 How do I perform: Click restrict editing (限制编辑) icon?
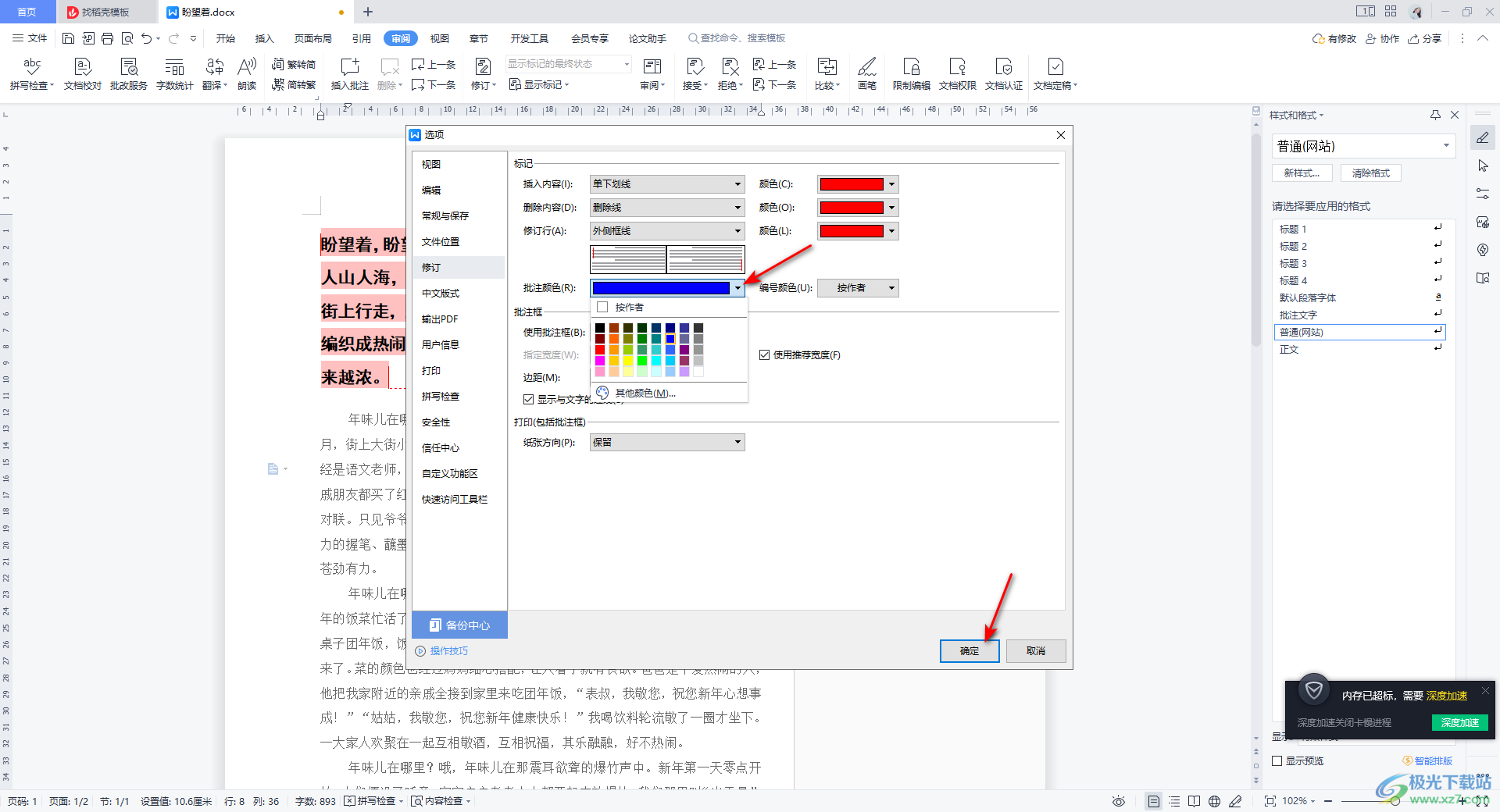[911, 74]
